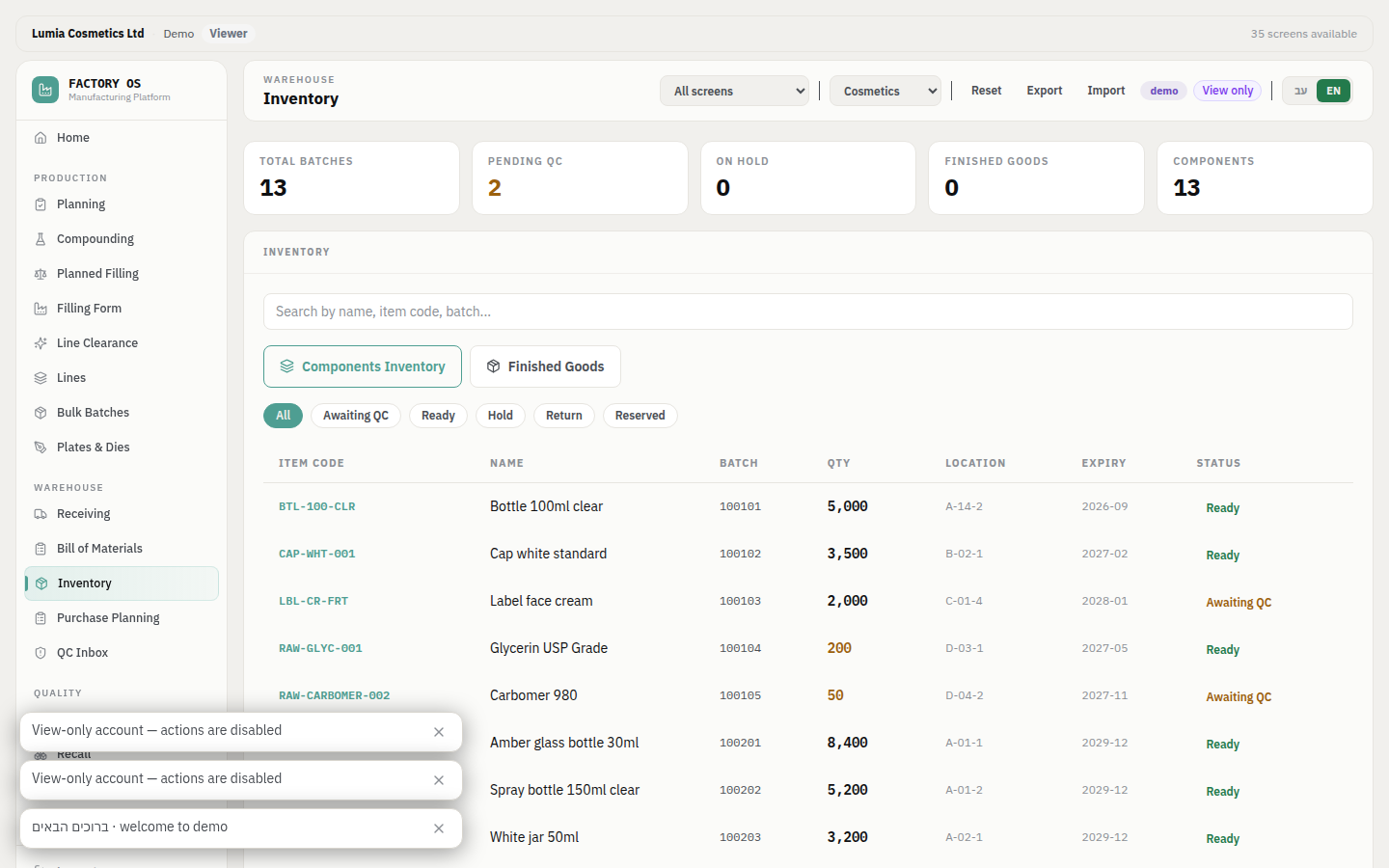This screenshot has width=1389, height=868.
Task: Click the EXPIRY column header
Action: 1103,463
